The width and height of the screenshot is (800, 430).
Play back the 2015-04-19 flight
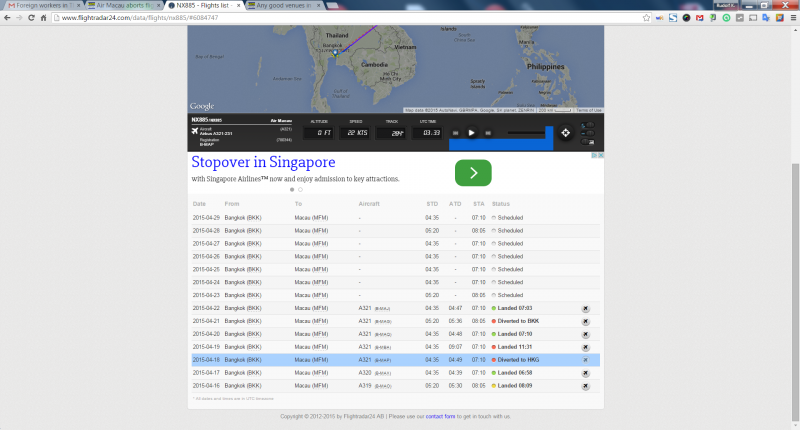(585, 347)
